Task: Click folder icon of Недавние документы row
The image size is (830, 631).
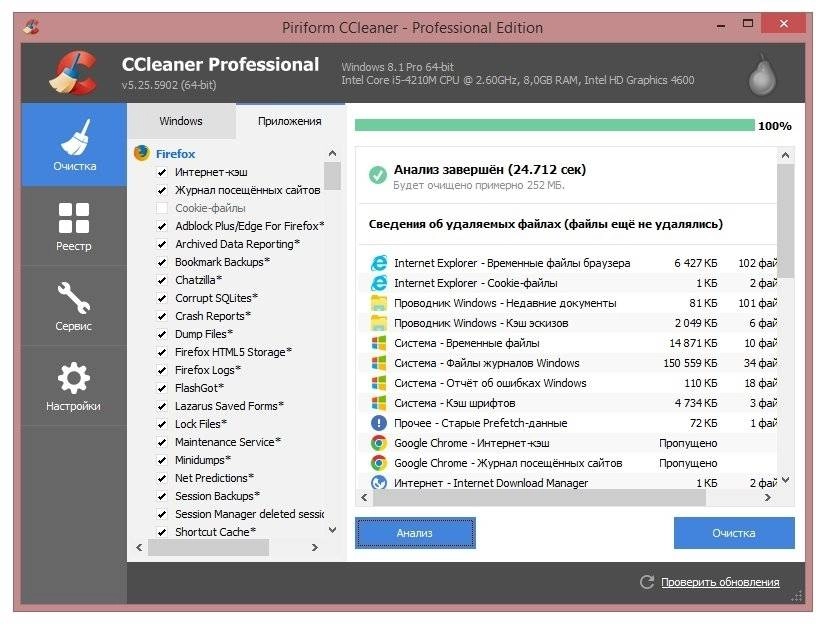Action: pos(378,303)
